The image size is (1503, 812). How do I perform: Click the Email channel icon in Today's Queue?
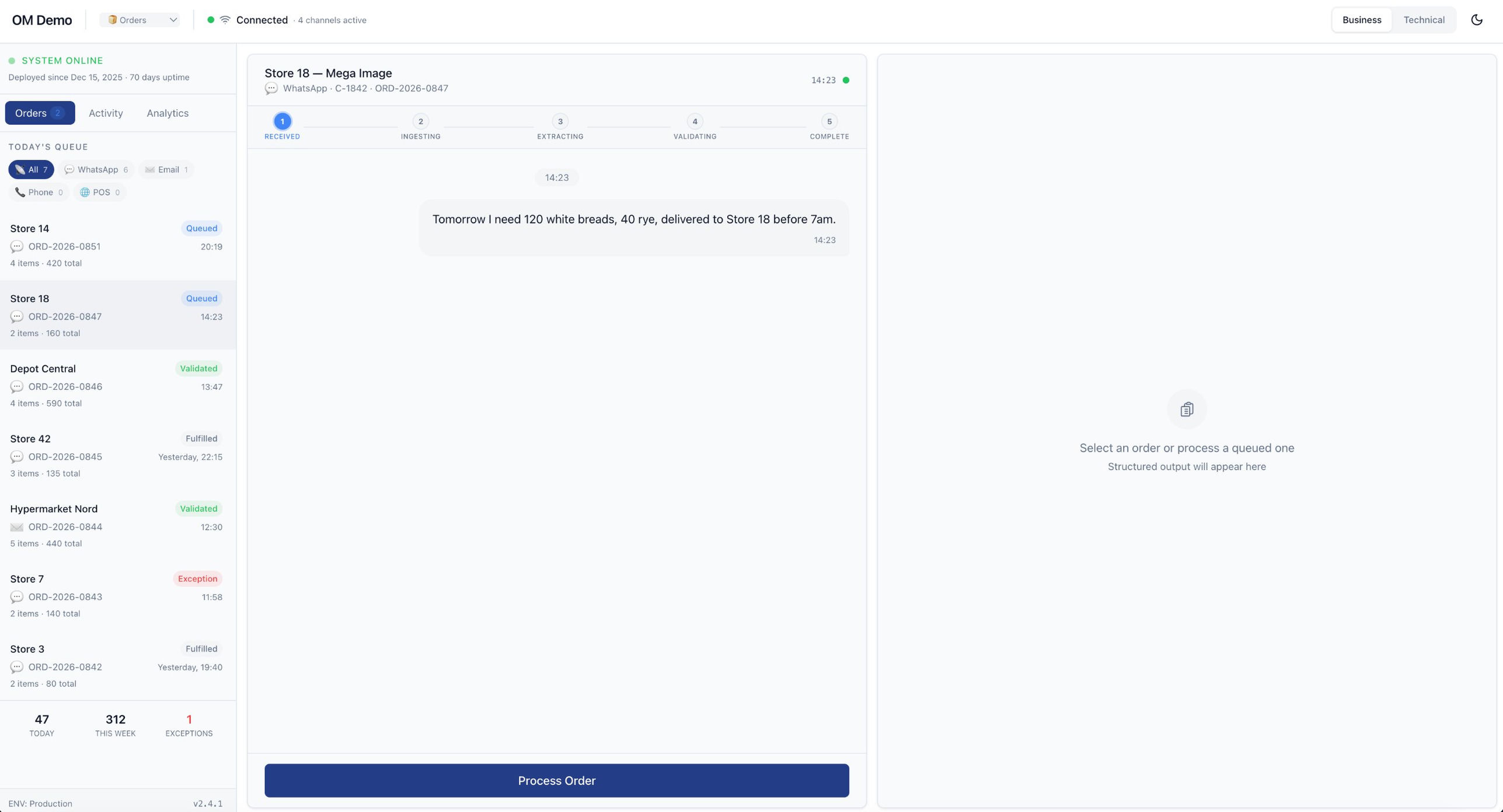[x=149, y=169]
